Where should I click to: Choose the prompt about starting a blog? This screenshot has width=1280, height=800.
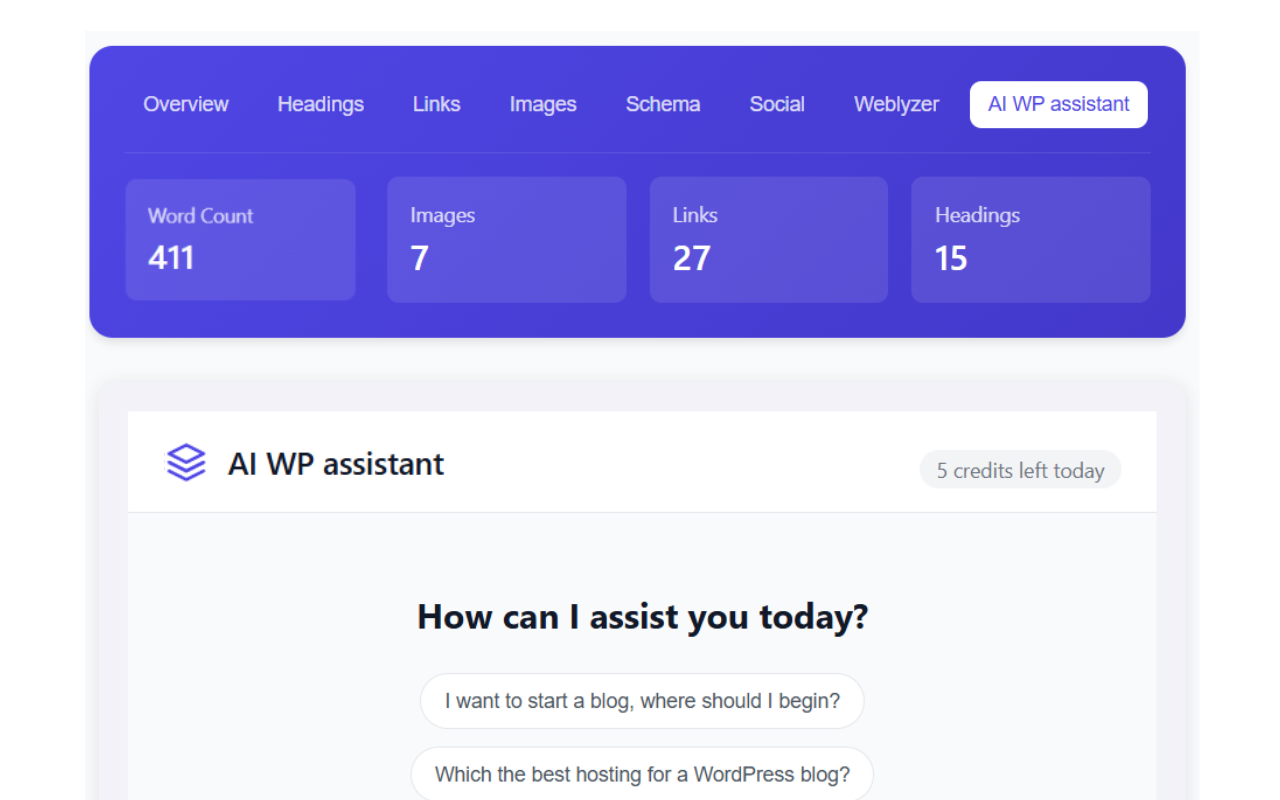click(x=641, y=701)
